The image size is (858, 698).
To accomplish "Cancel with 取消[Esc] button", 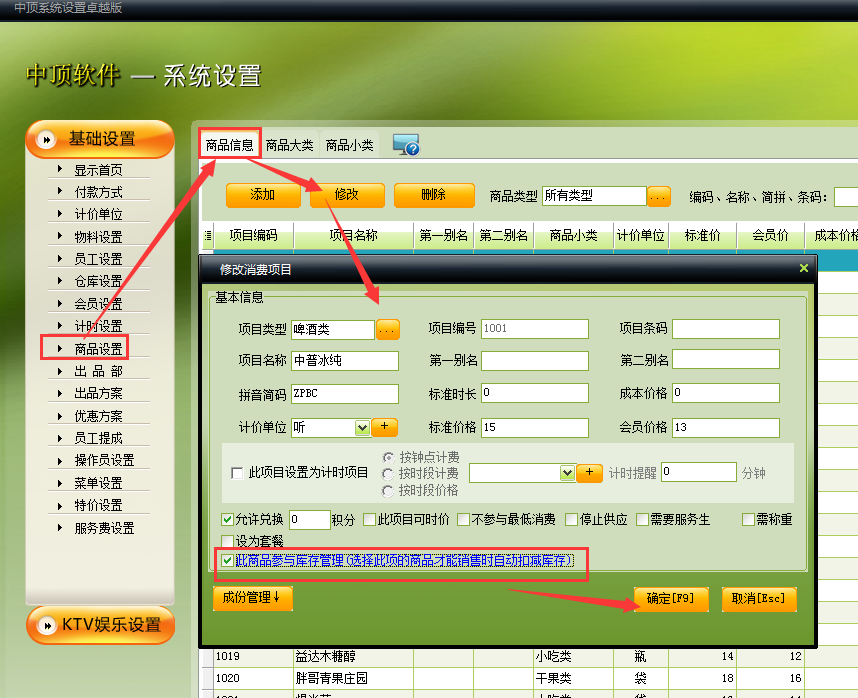I will click(759, 599).
